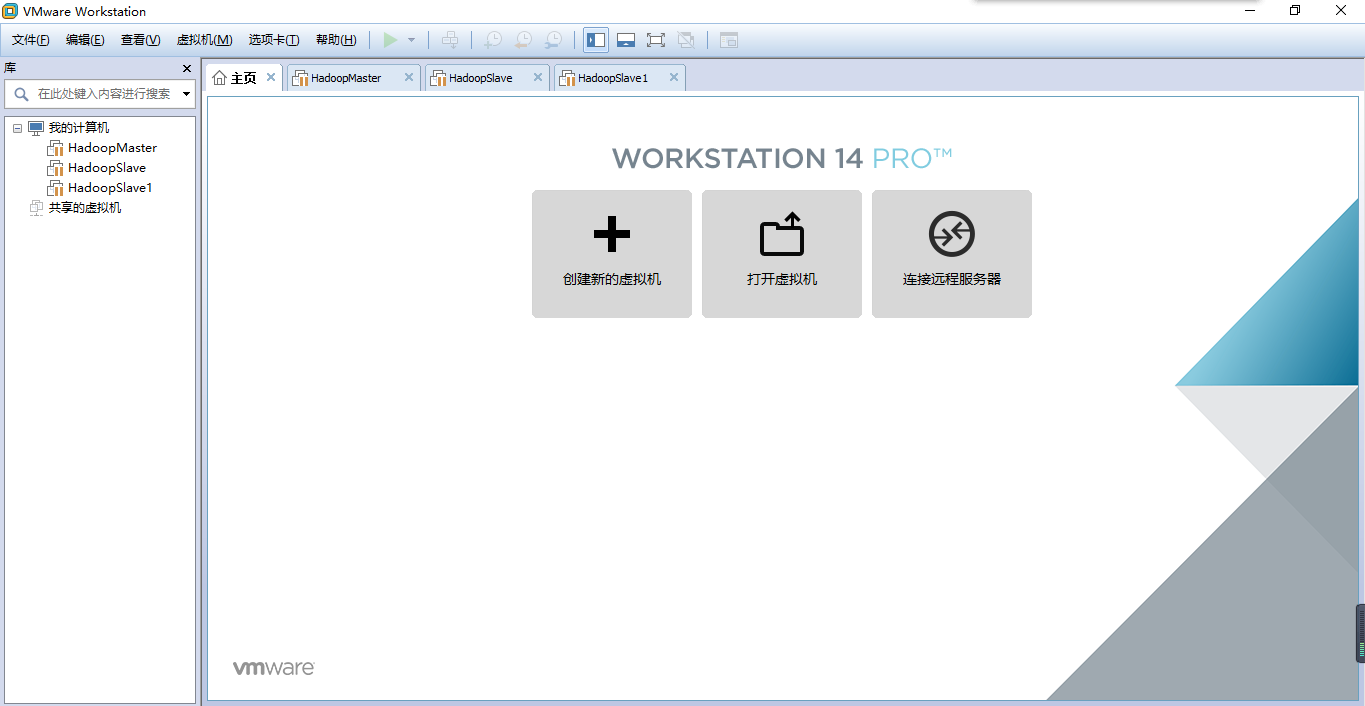Open the 虚拟机(M) menu

click(x=204, y=40)
